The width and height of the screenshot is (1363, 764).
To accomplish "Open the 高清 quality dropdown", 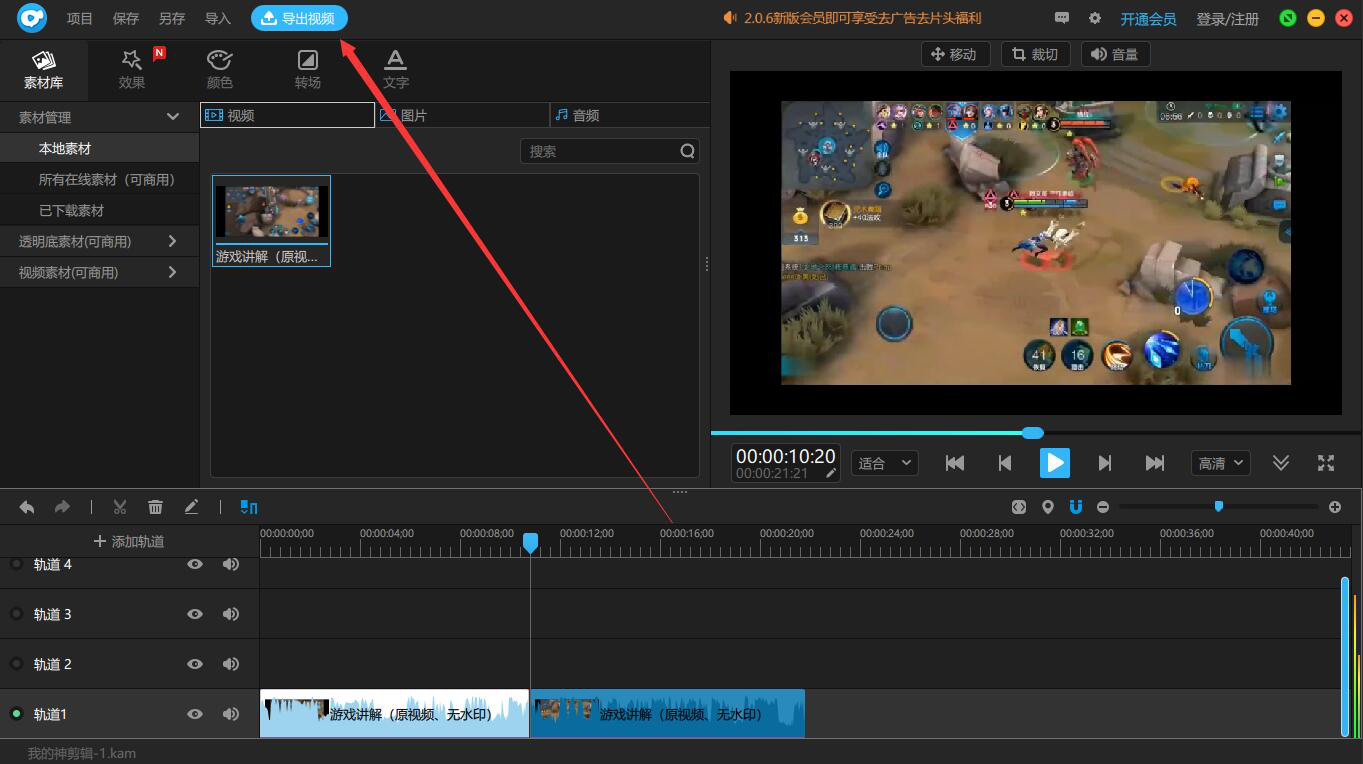I will tap(1221, 463).
